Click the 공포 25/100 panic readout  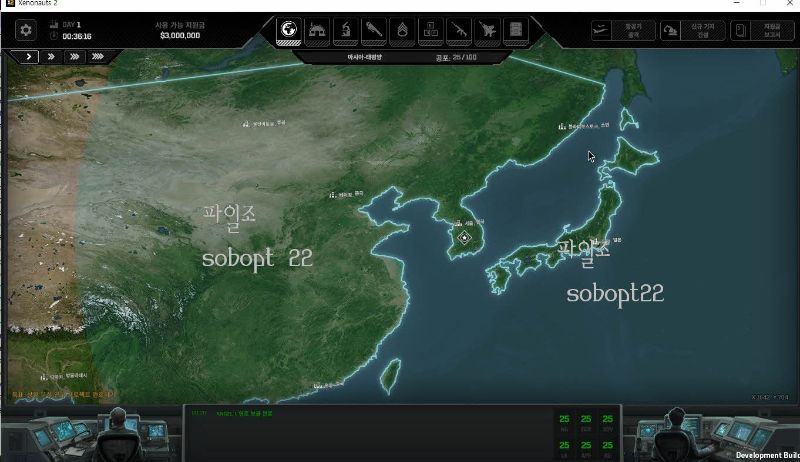(x=456, y=58)
